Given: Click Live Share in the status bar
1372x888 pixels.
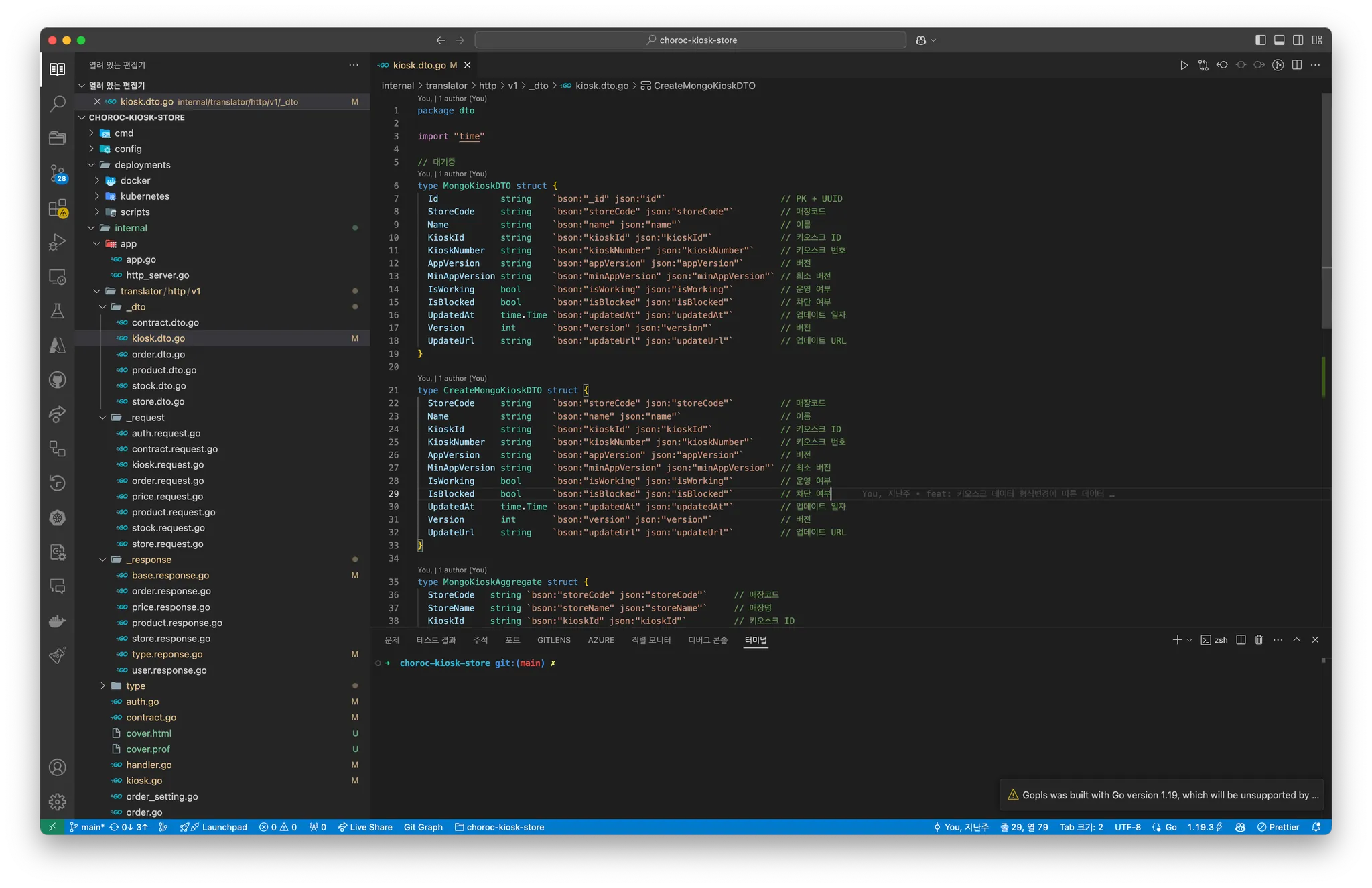Looking at the screenshot, I should 365,827.
